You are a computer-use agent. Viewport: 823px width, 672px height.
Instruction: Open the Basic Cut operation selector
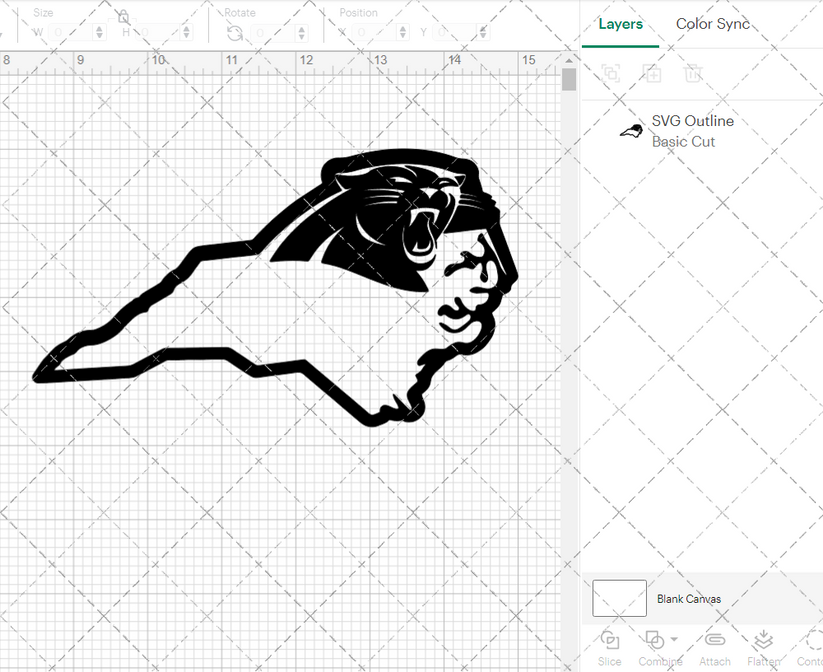(683, 141)
